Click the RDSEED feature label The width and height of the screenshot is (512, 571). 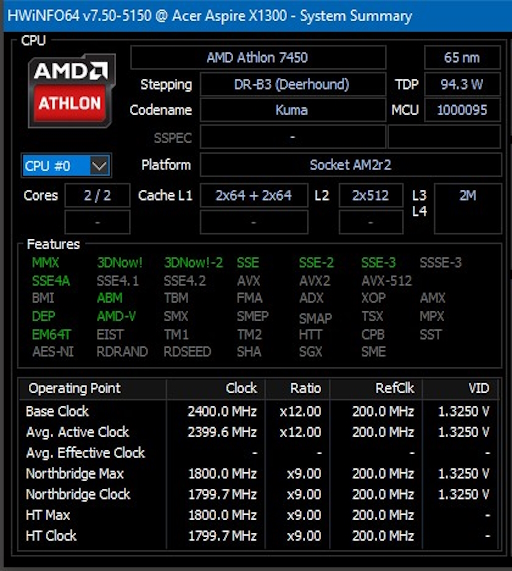pyautogui.click(x=187, y=352)
